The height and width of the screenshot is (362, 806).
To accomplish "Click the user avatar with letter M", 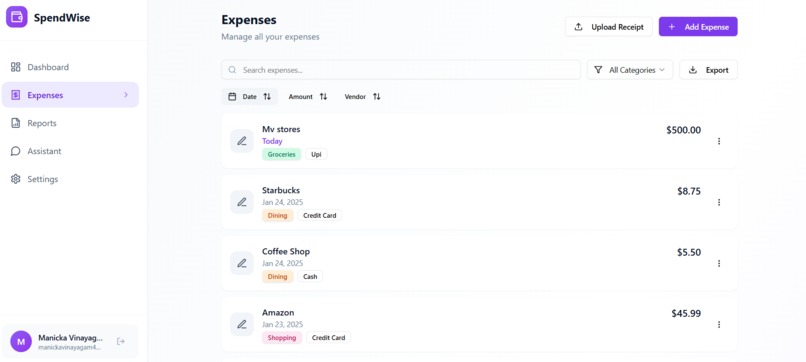I will (21, 341).
